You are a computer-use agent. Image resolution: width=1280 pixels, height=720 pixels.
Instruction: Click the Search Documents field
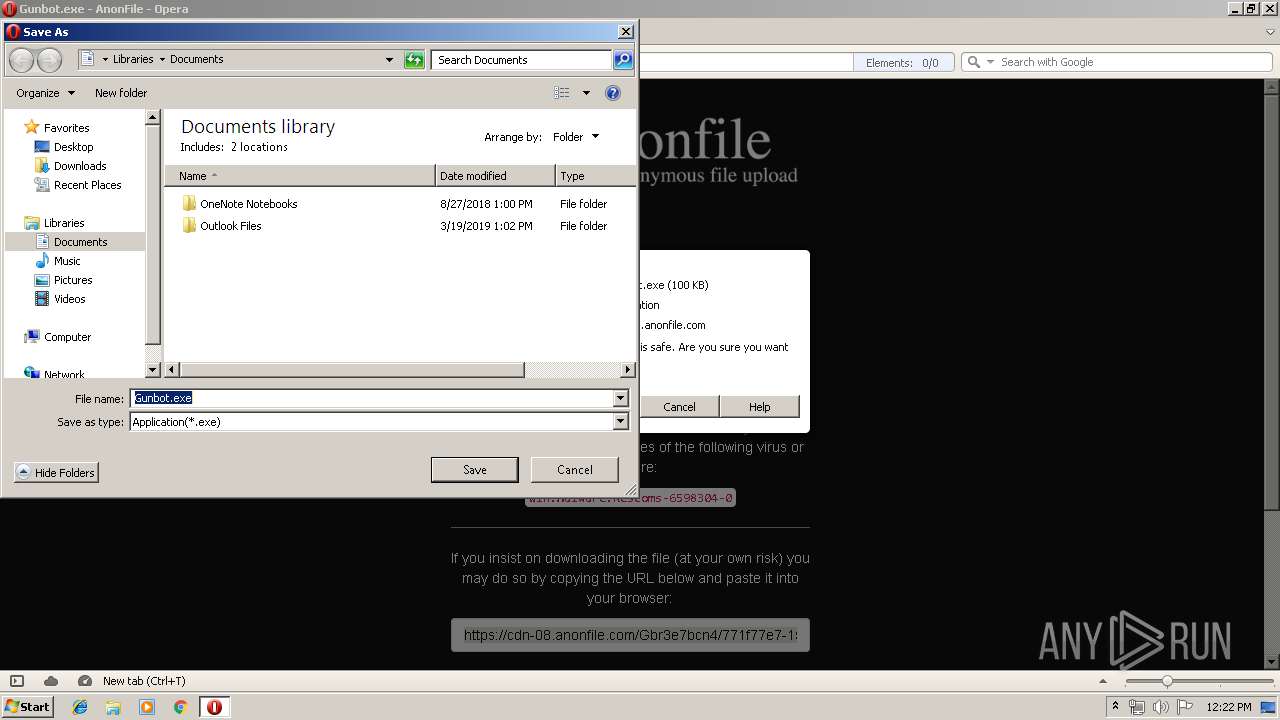pyautogui.click(x=522, y=60)
